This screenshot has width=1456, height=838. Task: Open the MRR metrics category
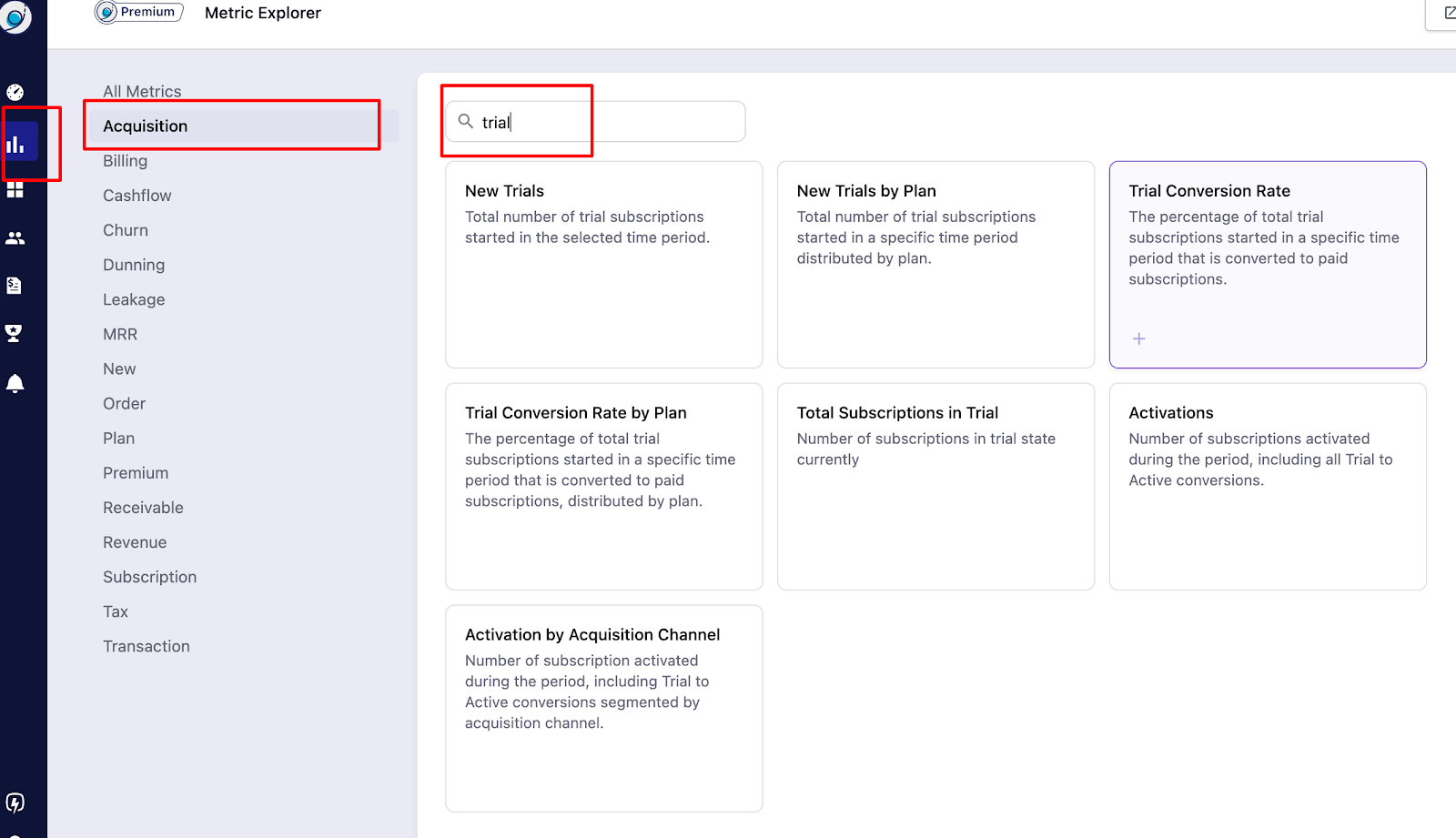120,334
